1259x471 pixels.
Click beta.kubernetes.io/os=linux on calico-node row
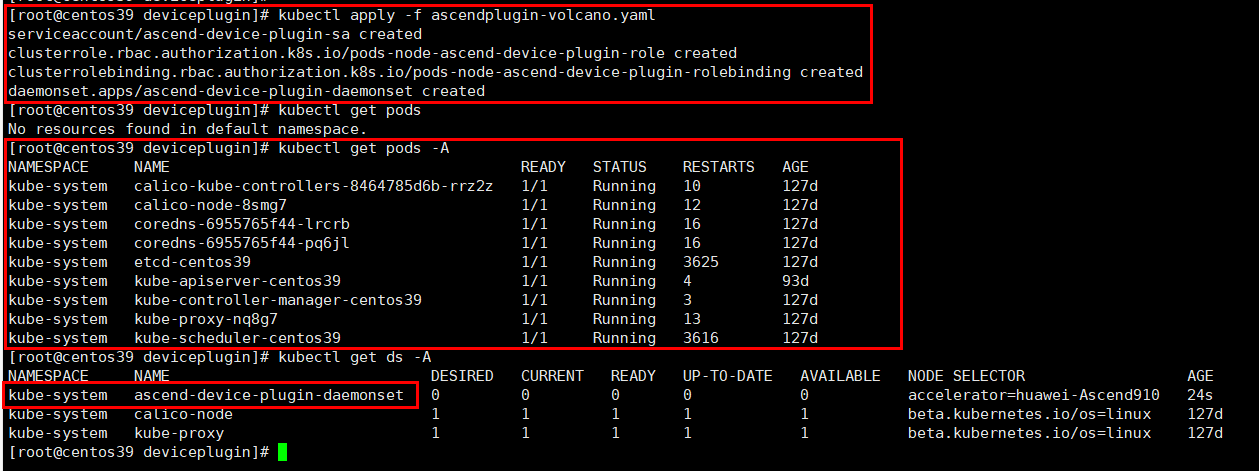point(1029,414)
